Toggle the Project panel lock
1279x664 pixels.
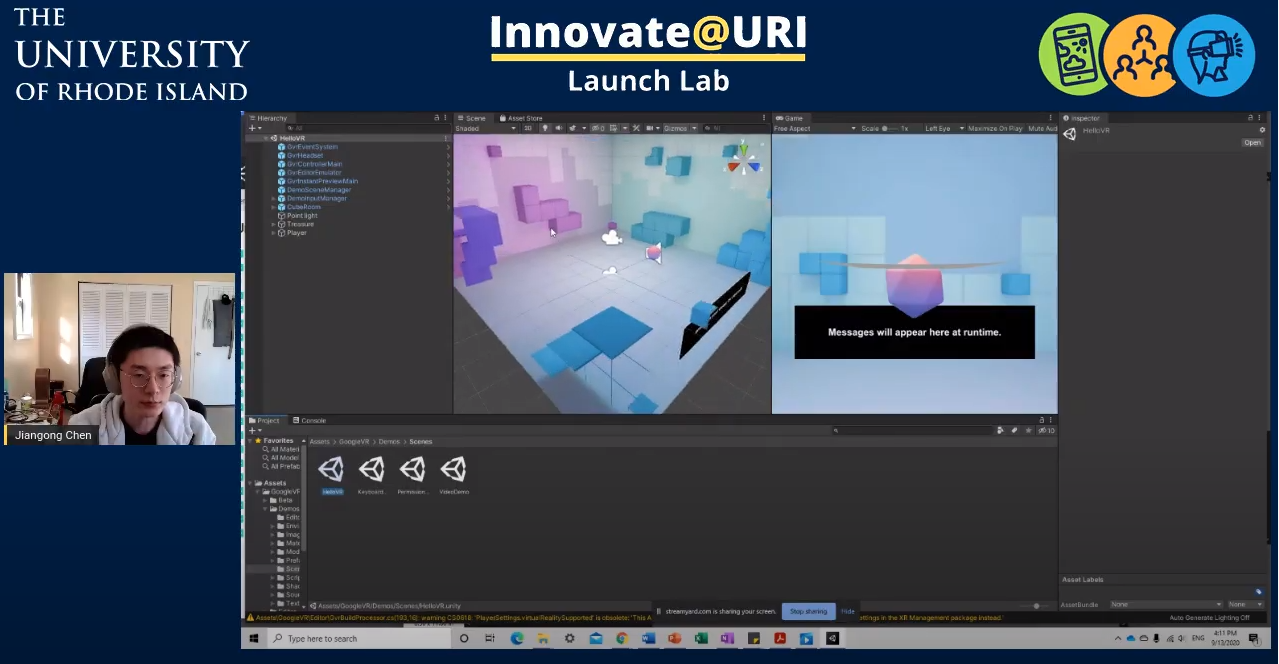[1040, 420]
